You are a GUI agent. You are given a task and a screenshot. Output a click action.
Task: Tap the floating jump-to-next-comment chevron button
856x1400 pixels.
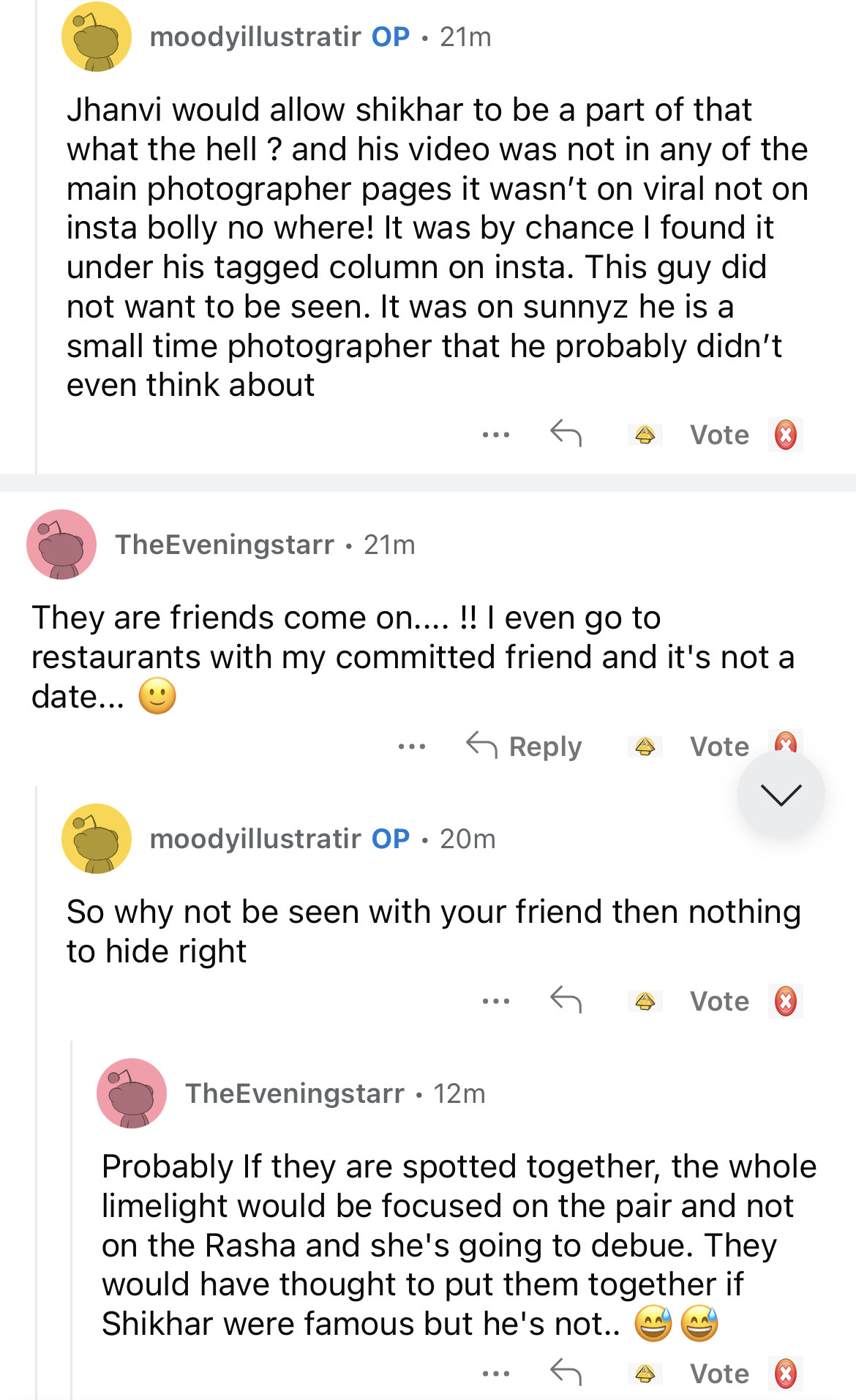pyautogui.click(x=781, y=795)
